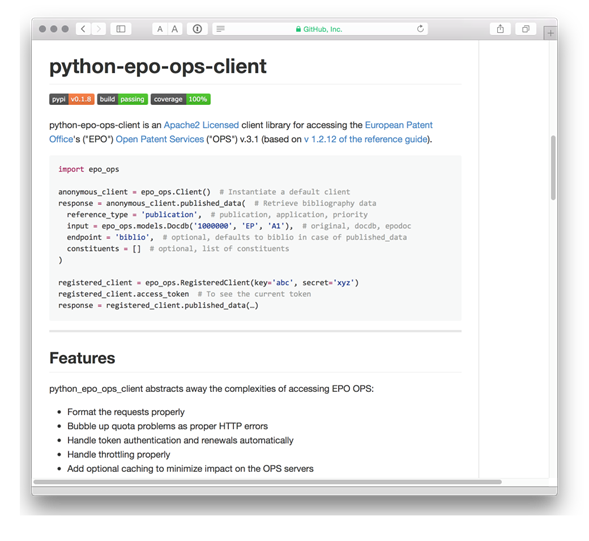This screenshot has height=541, width=589.
Task: Click 'Handle token authentication' bullet
Action: click(x=180, y=440)
